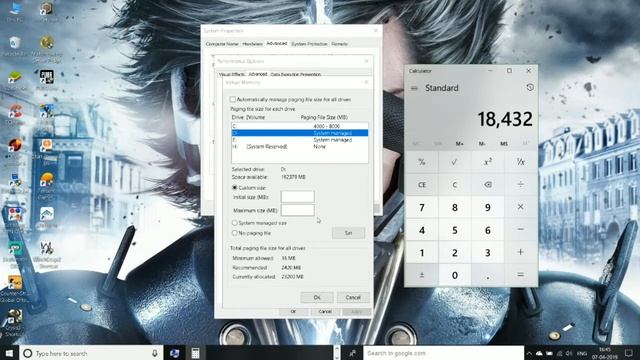This screenshot has width=640, height=360.
Task: Select drive H: System Reserved row
Action: pos(300,147)
